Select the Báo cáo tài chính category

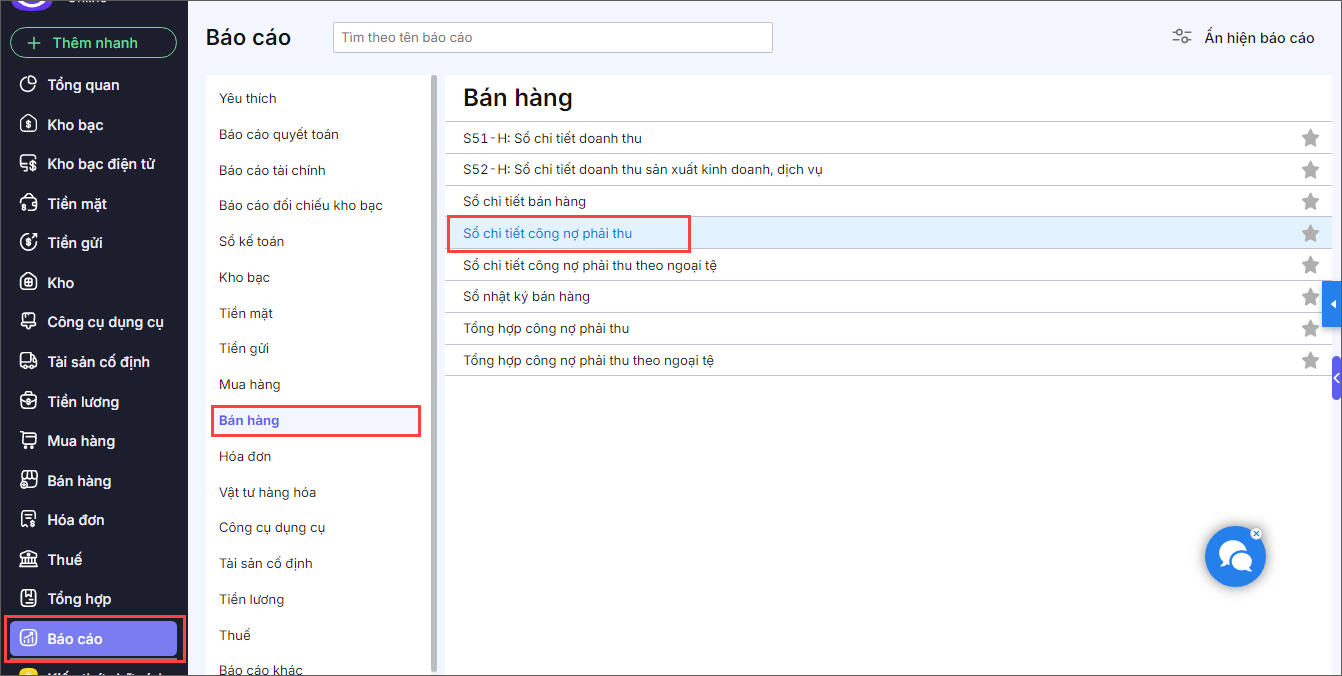[x=272, y=170]
